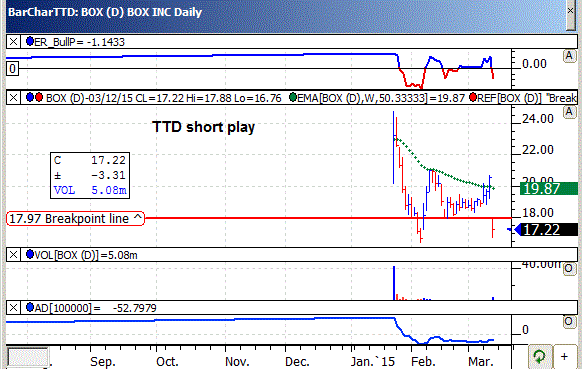The image size is (582, 369).
Task: Close the ER_BullP indicator pane
Action: [x=13, y=42]
